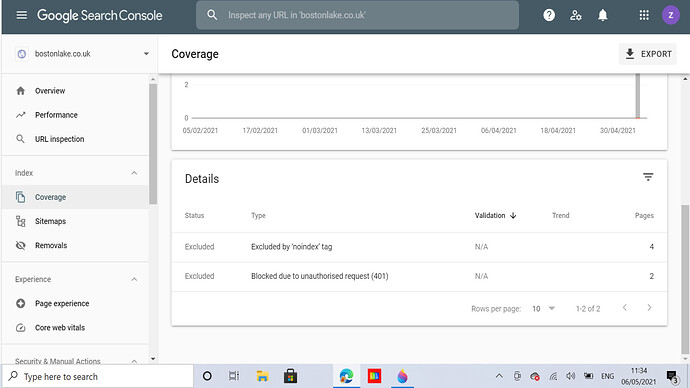Open Microsoft Store from the taskbar

290,376
